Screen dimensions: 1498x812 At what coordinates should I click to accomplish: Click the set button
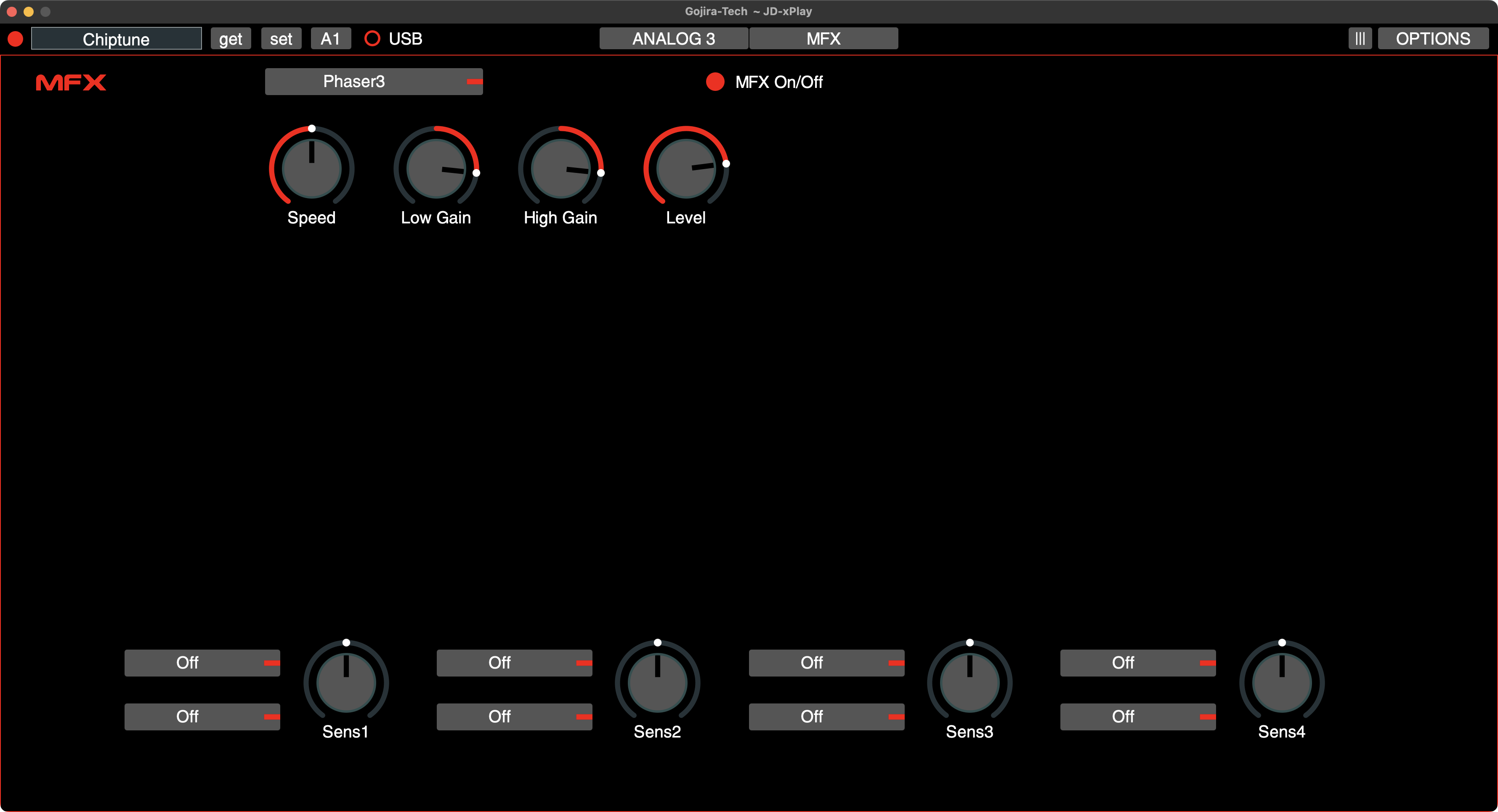pos(282,39)
